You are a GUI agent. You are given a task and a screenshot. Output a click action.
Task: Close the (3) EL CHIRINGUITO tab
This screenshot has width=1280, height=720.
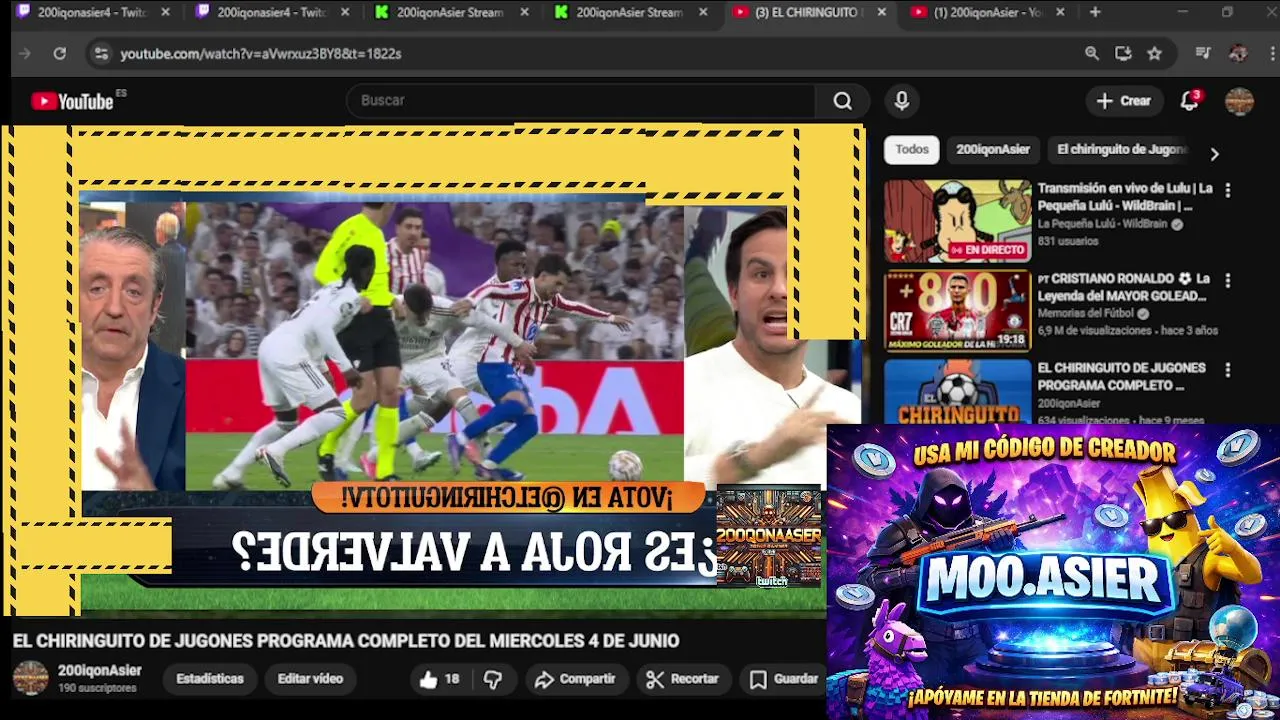click(881, 12)
